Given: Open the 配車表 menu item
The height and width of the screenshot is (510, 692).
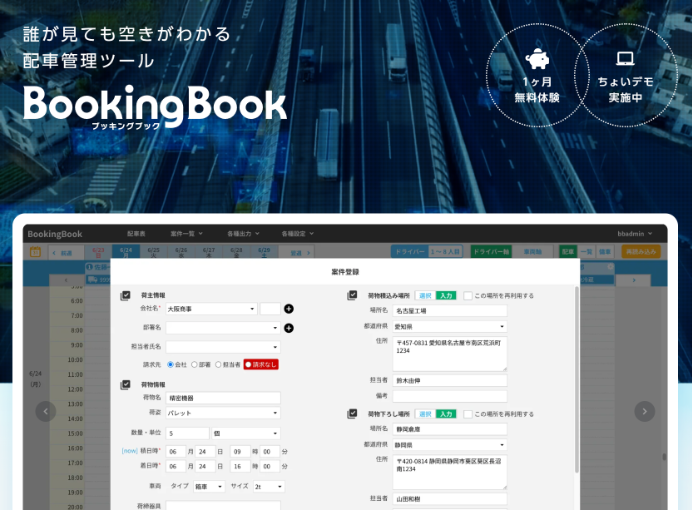Looking at the screenshot, I should (136, 234).
